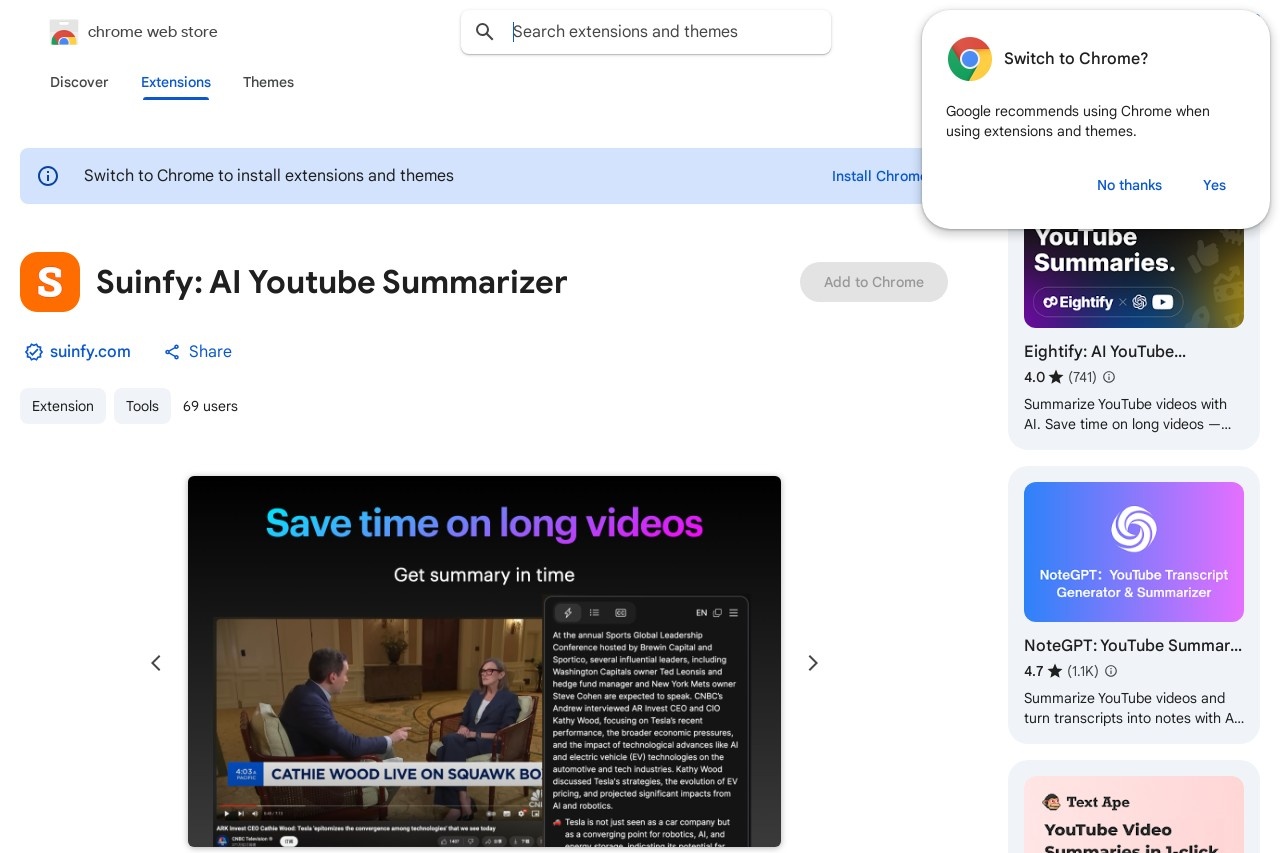Click the verified badge beside suinfy.com

[x=34, y=352]
